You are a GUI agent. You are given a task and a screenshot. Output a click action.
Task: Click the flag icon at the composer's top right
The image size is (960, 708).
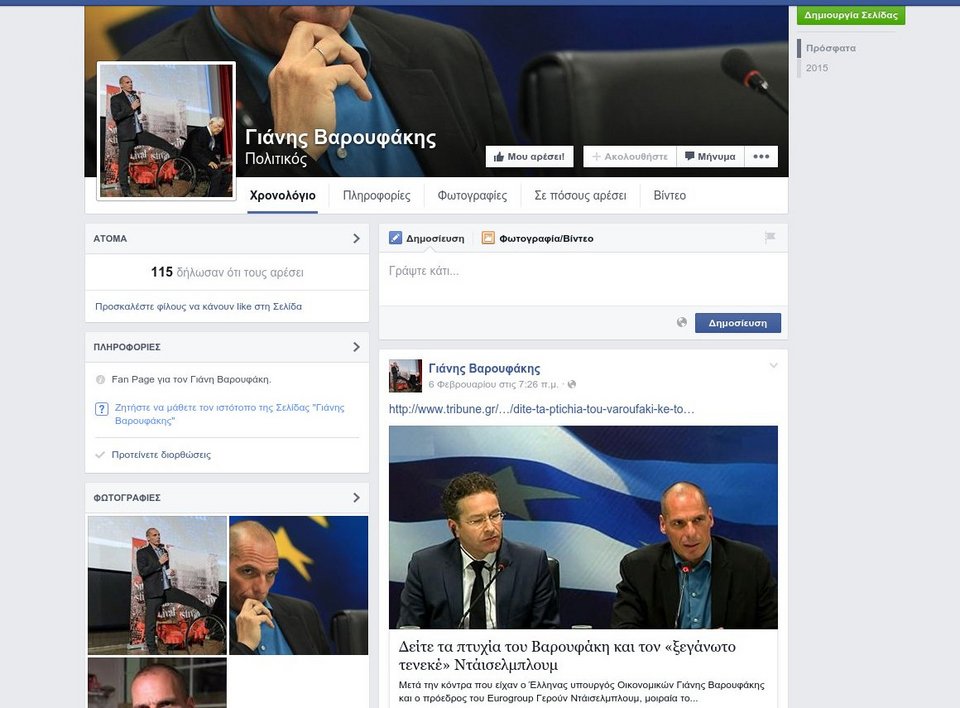pyautogui.click(x=768, y=236)
